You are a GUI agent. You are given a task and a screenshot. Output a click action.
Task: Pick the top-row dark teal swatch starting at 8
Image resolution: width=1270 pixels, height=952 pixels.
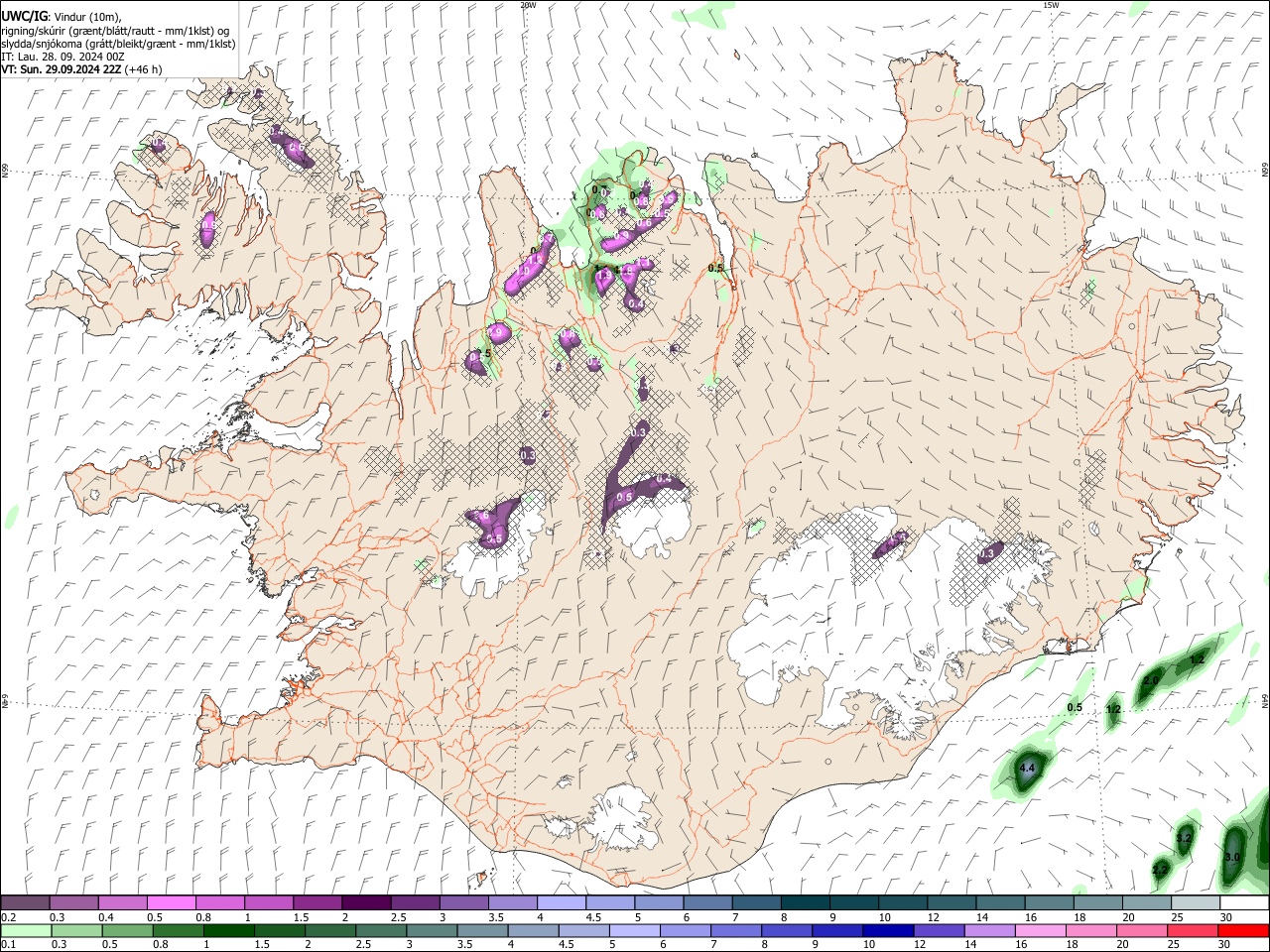tap(805, 903)
